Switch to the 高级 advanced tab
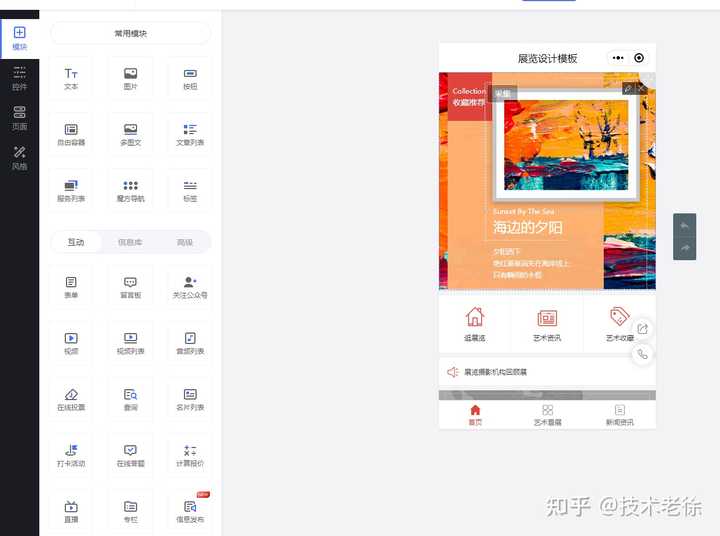Viewport: 720px width, 536px height. point(185,242)
